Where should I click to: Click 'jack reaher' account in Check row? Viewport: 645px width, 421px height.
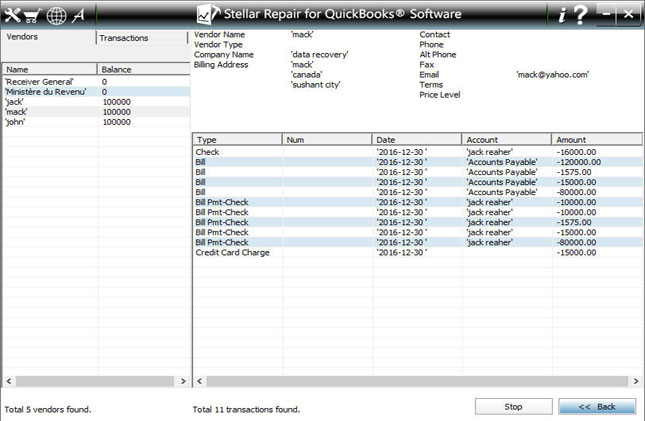(x=490, y=152)
